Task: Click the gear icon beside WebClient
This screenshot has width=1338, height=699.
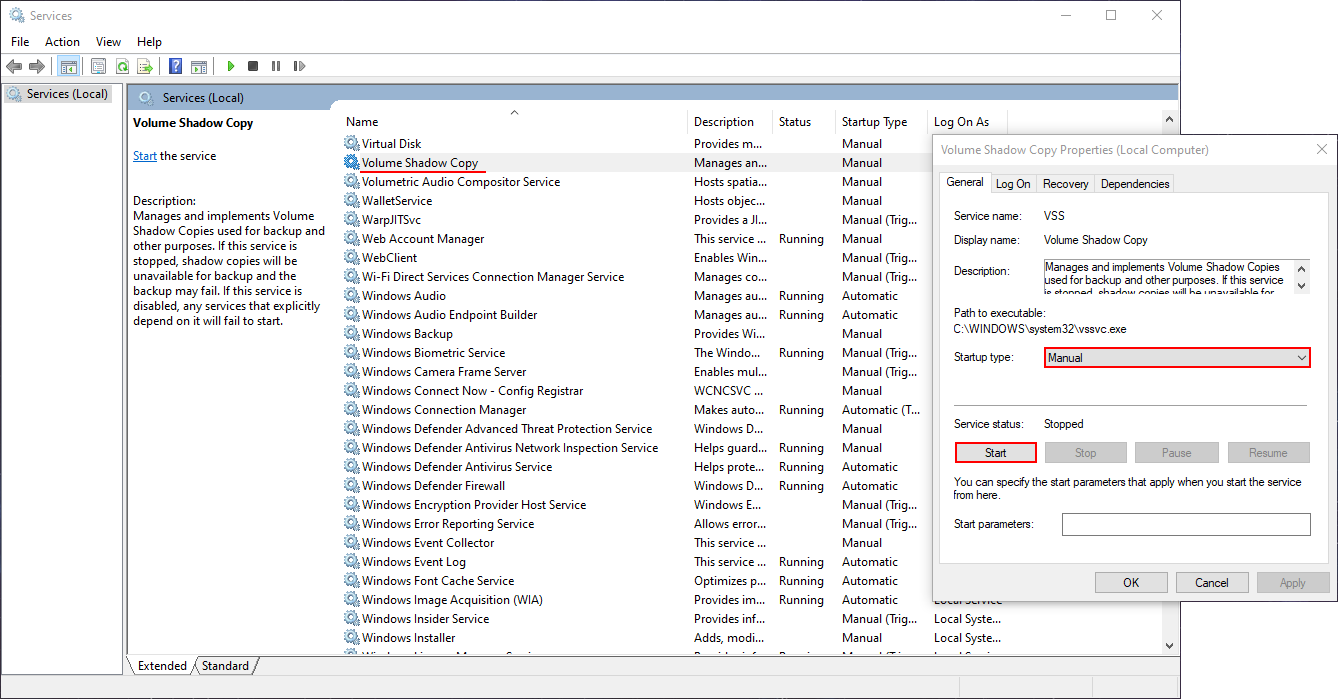Action: pos(351,257)
